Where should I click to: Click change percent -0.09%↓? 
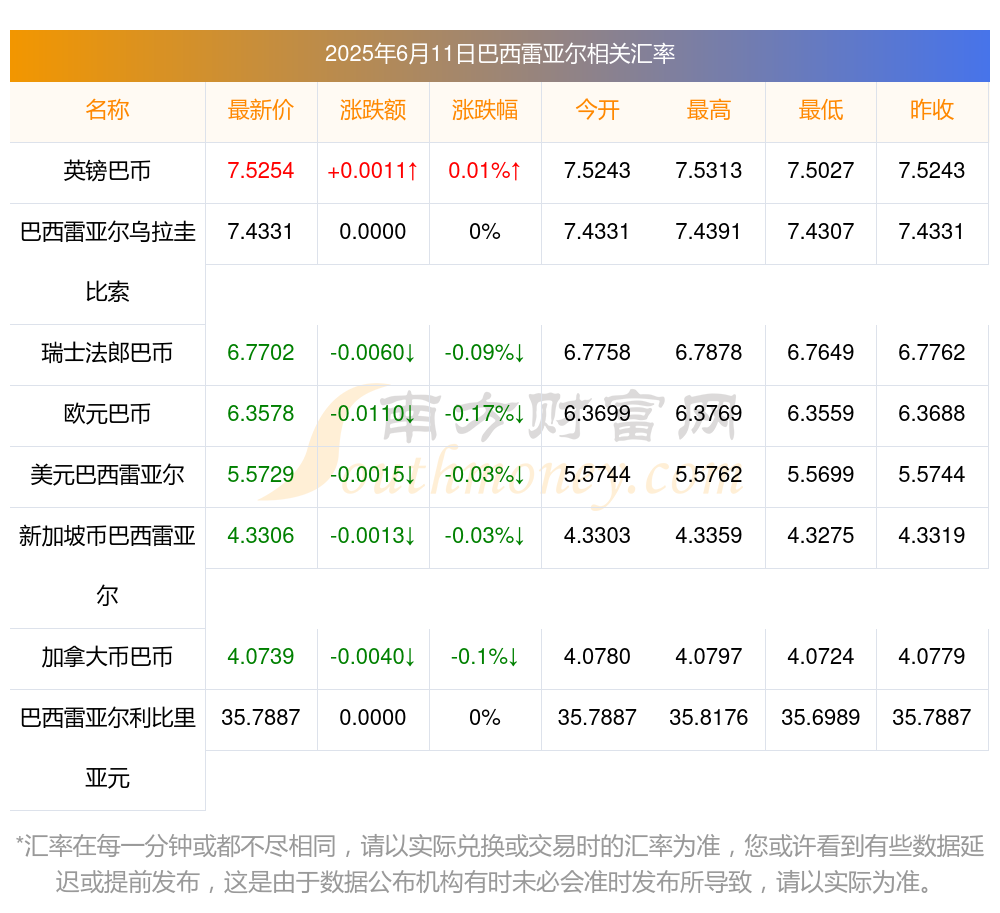point(485,353)
